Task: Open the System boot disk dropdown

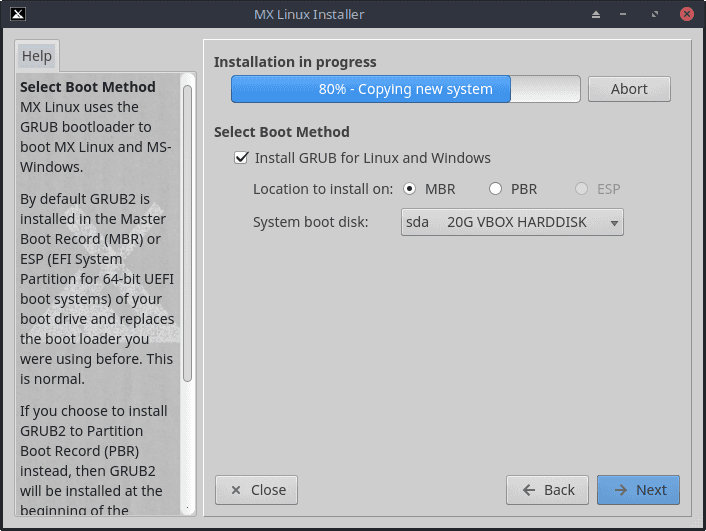Action: click(512, 222)
